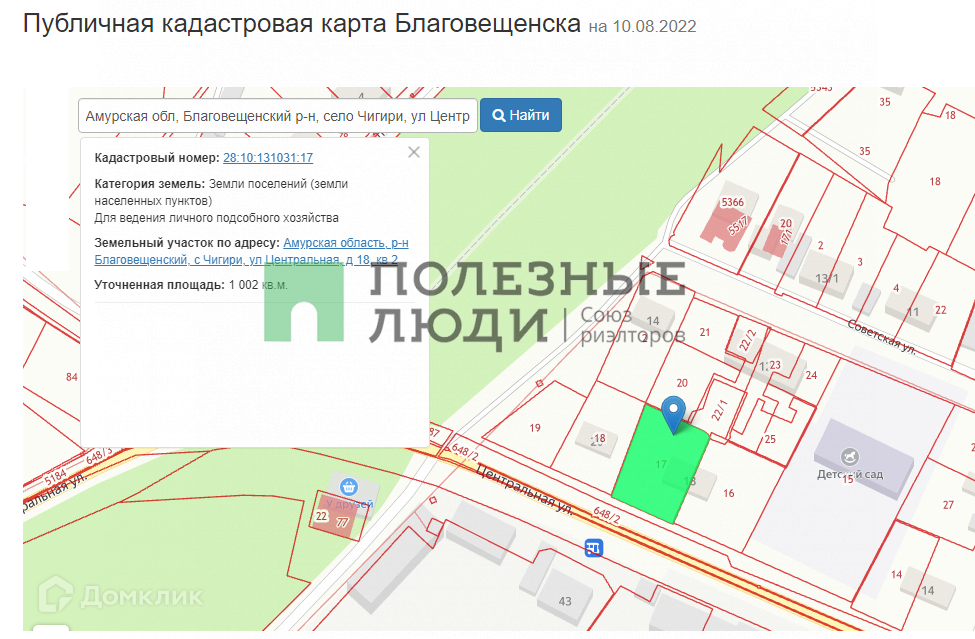975x639 pixels.
Task: Click building number 43 on map
Action: 565,601
